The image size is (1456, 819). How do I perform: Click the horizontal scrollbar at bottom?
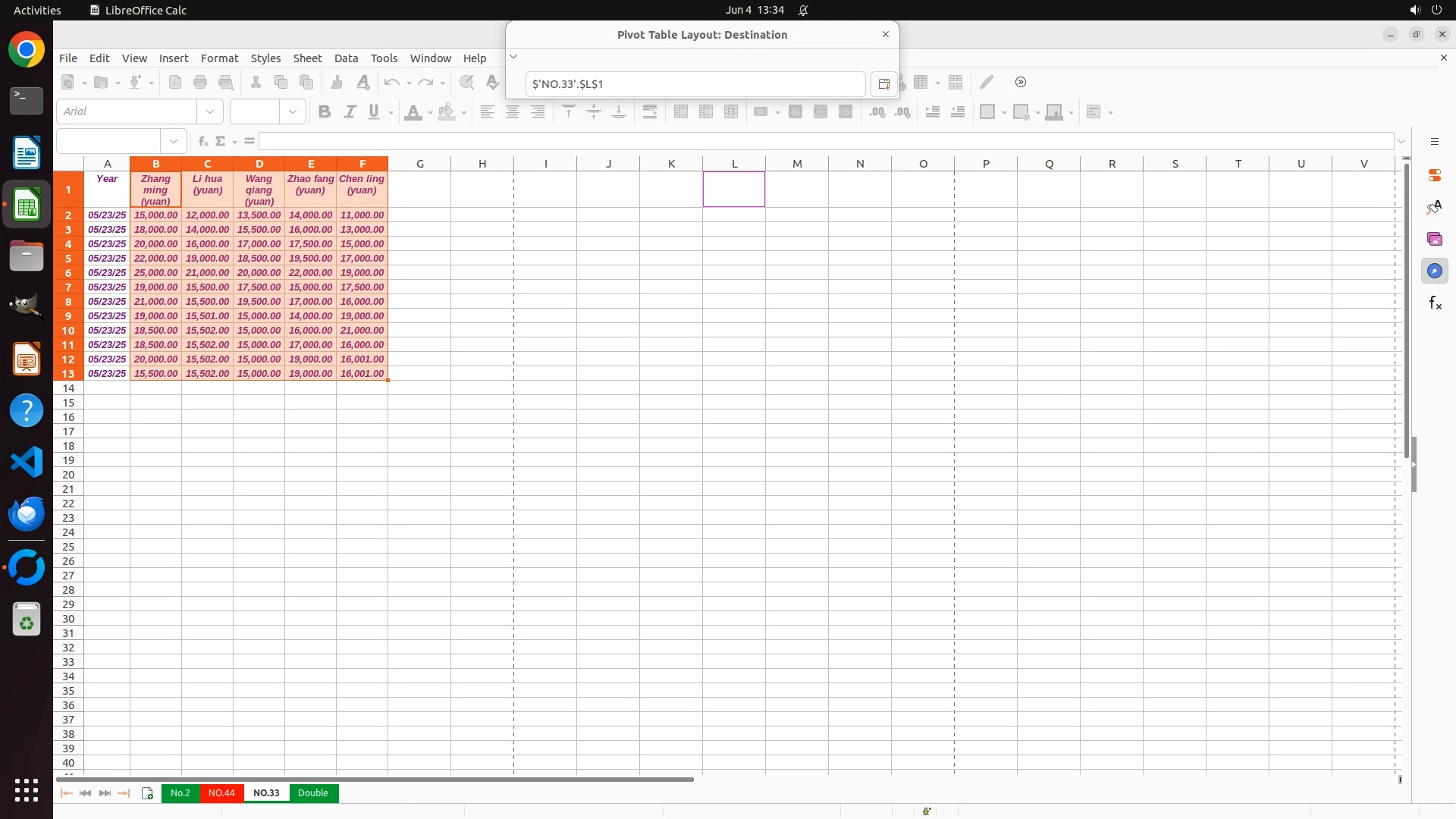tap(375, 779)
